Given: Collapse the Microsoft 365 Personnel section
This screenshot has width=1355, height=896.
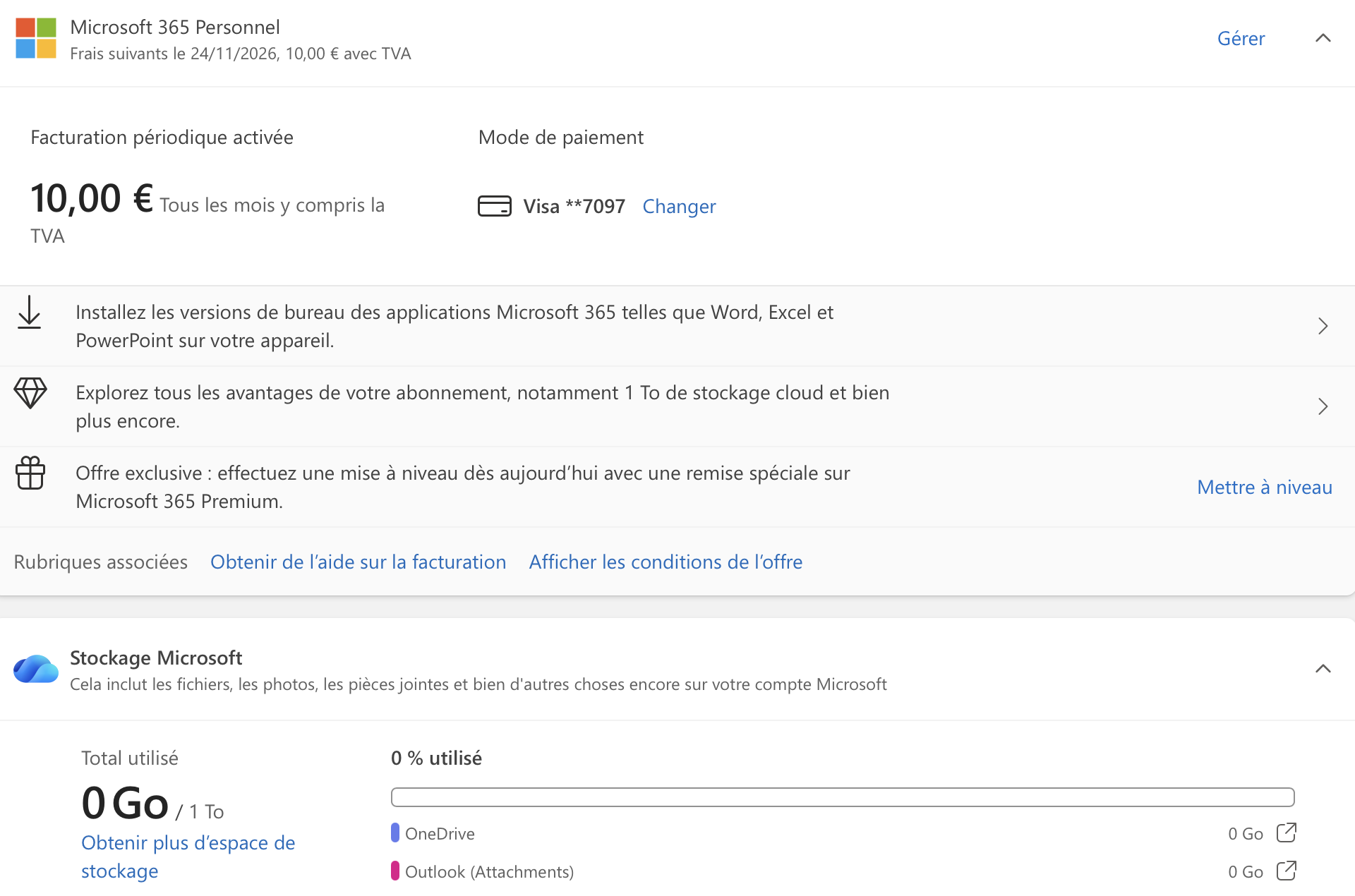Looking at the screenshot, I should 1323,38.
